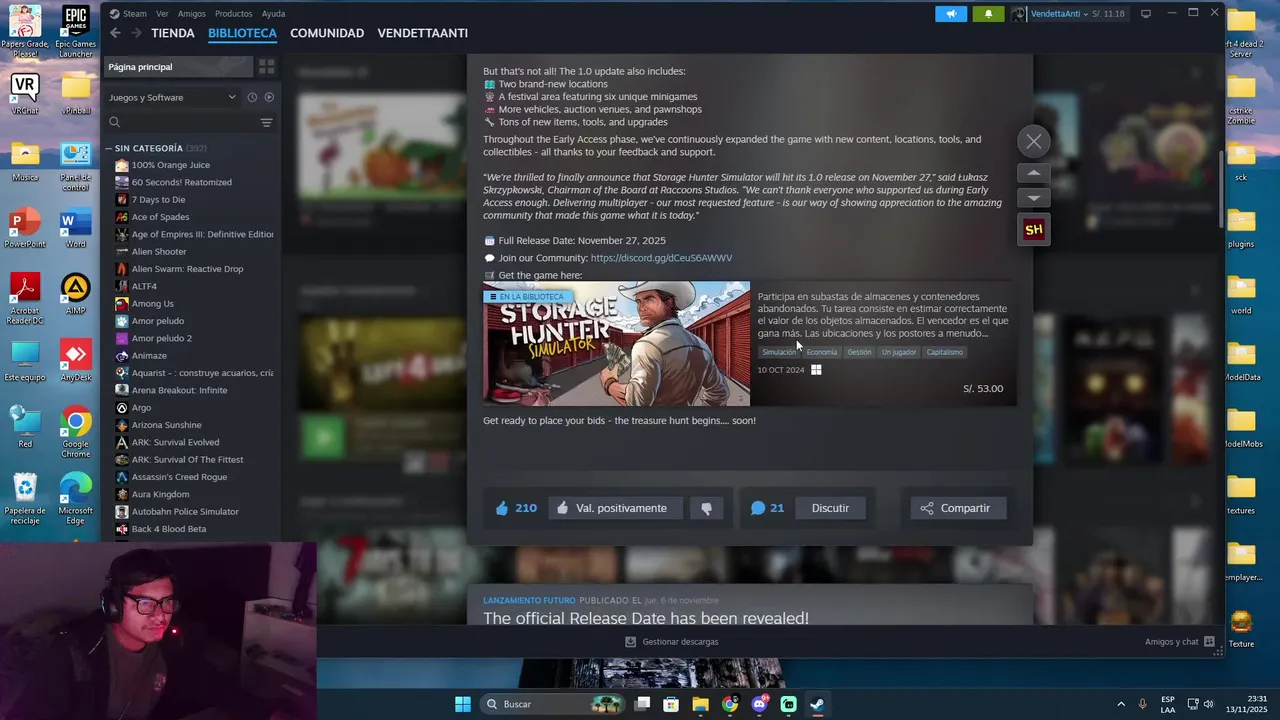The image size is (1280, 720).
Task: Click the clock sort-by-recent icon
Action: (x=252, y=97)
